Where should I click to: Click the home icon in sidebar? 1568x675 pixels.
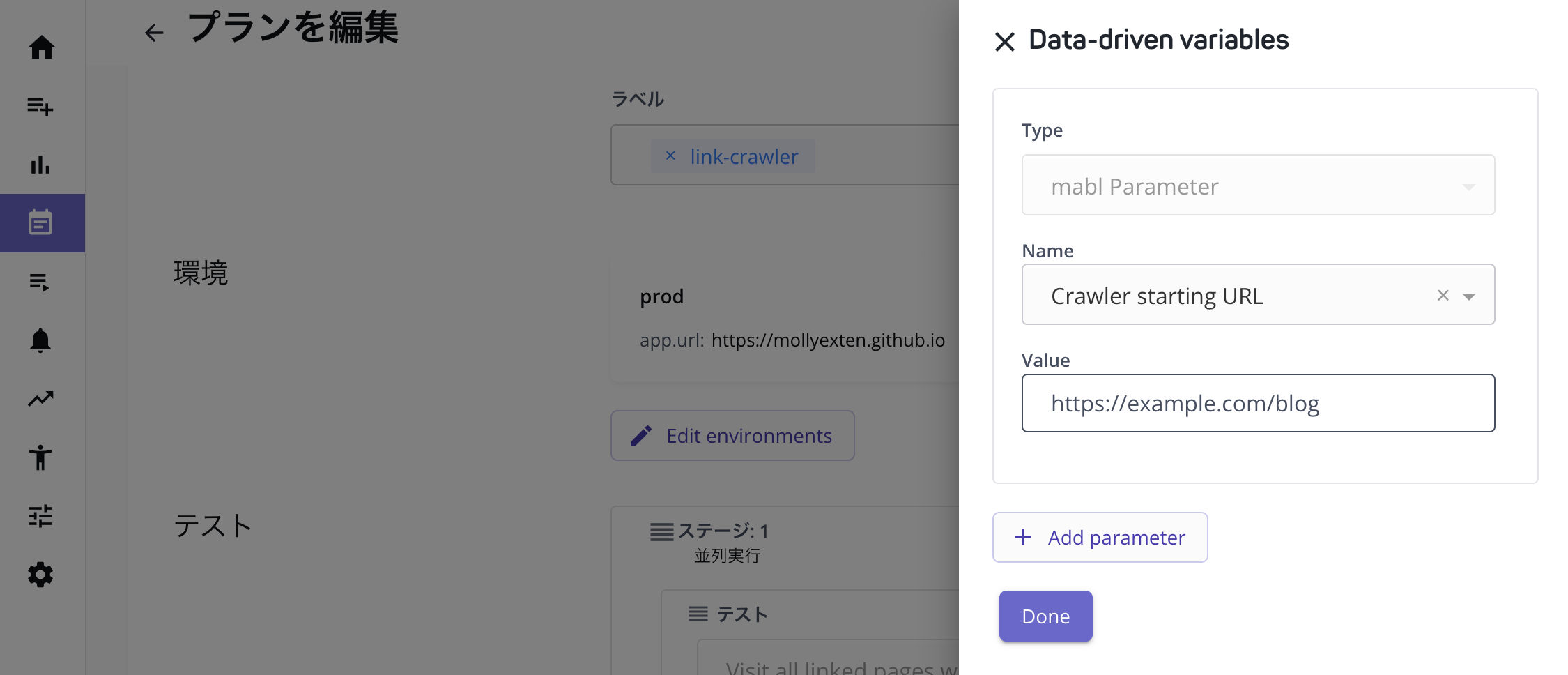click(x=41, y=47)
